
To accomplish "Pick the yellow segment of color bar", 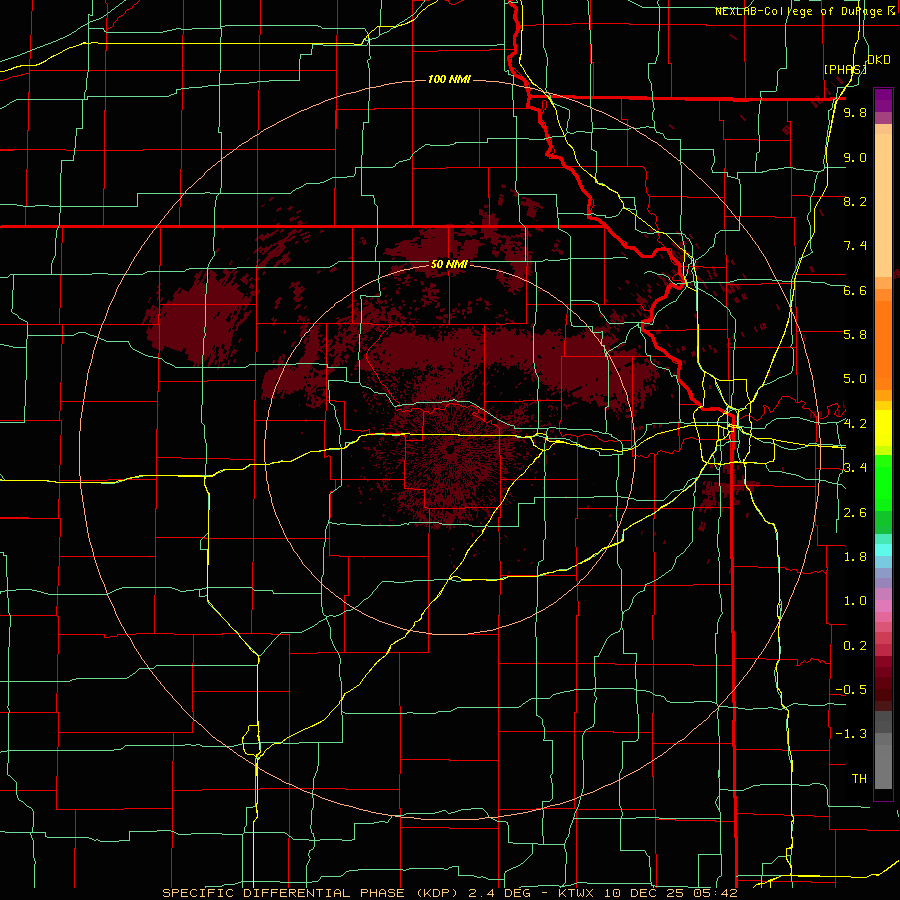I will click(883, 428).
